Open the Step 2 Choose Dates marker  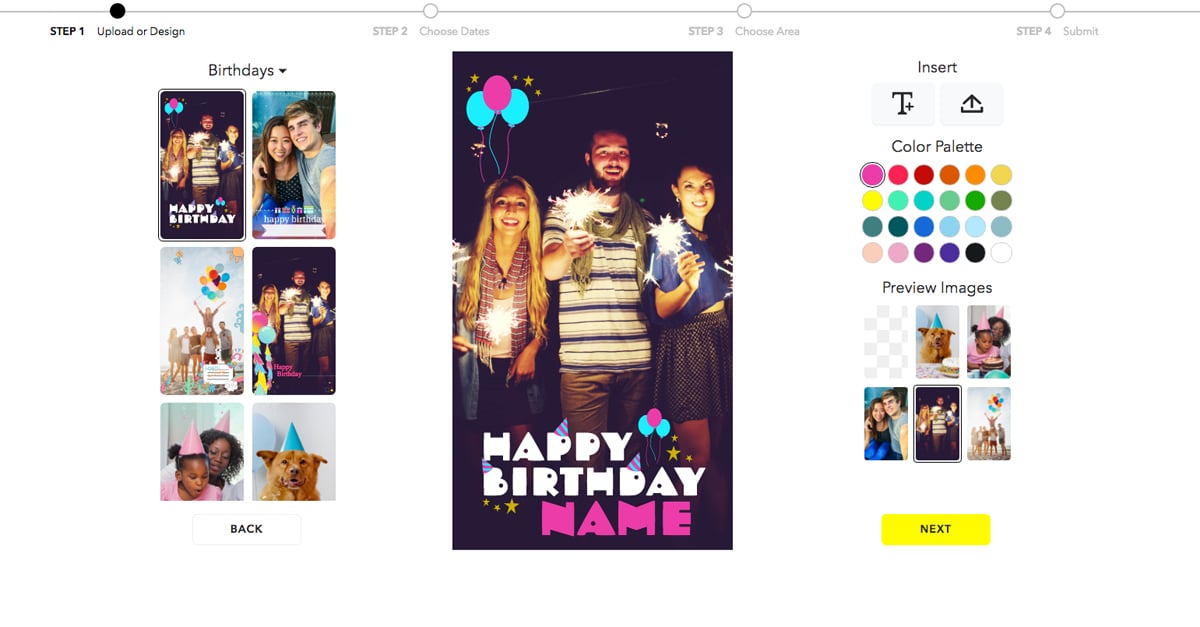430,11
